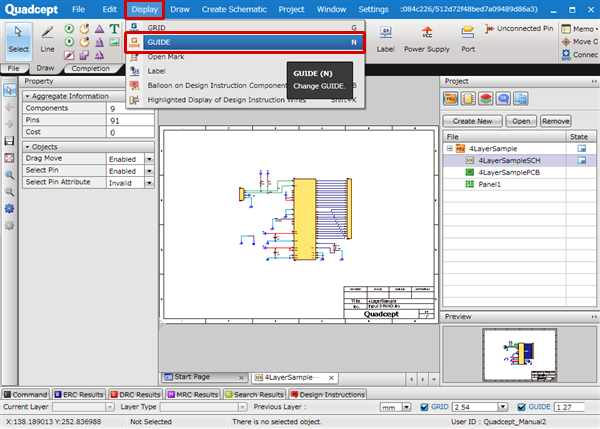Select the Text tool (green T)
Screen dimensions: 600x429
[x=114, y=29]
